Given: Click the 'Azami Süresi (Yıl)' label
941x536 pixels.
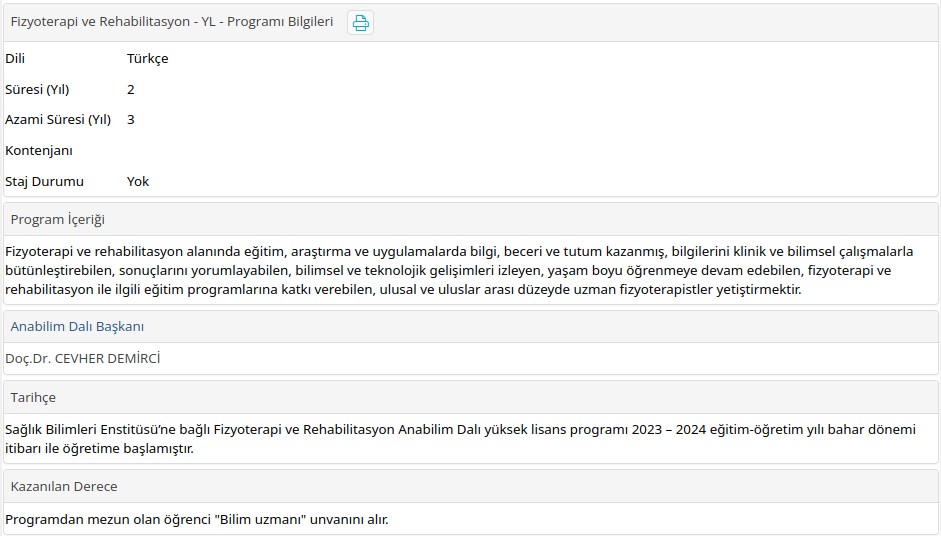Looking at the screenshot, I should point(58,119).
